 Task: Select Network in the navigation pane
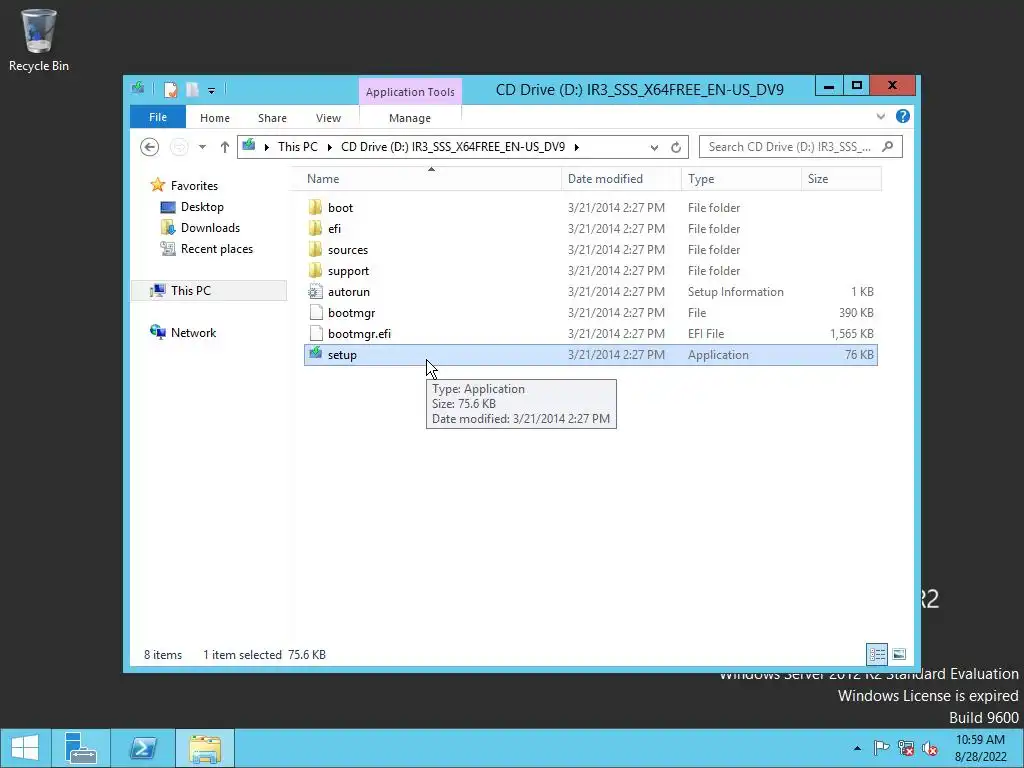(x=193, y=332)
